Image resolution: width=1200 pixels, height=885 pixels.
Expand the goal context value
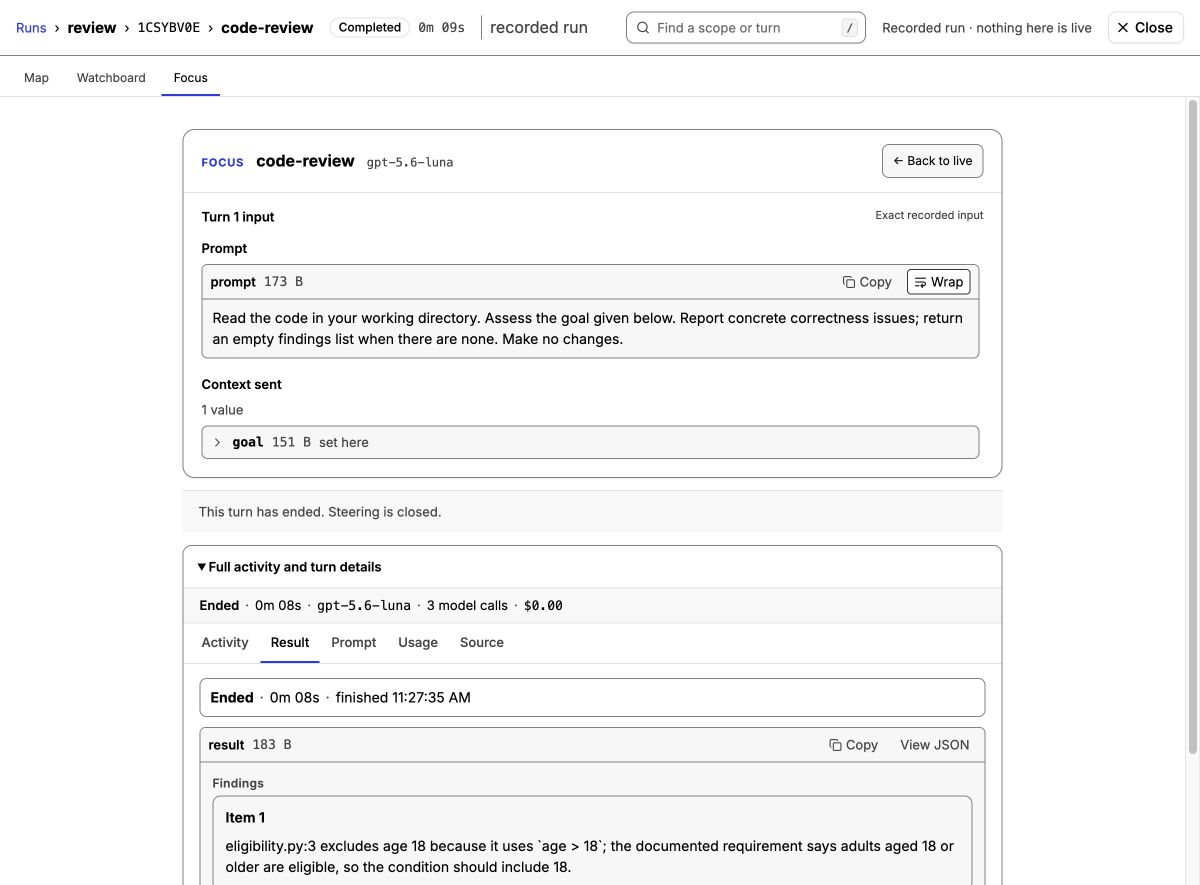tap(590, 442)
